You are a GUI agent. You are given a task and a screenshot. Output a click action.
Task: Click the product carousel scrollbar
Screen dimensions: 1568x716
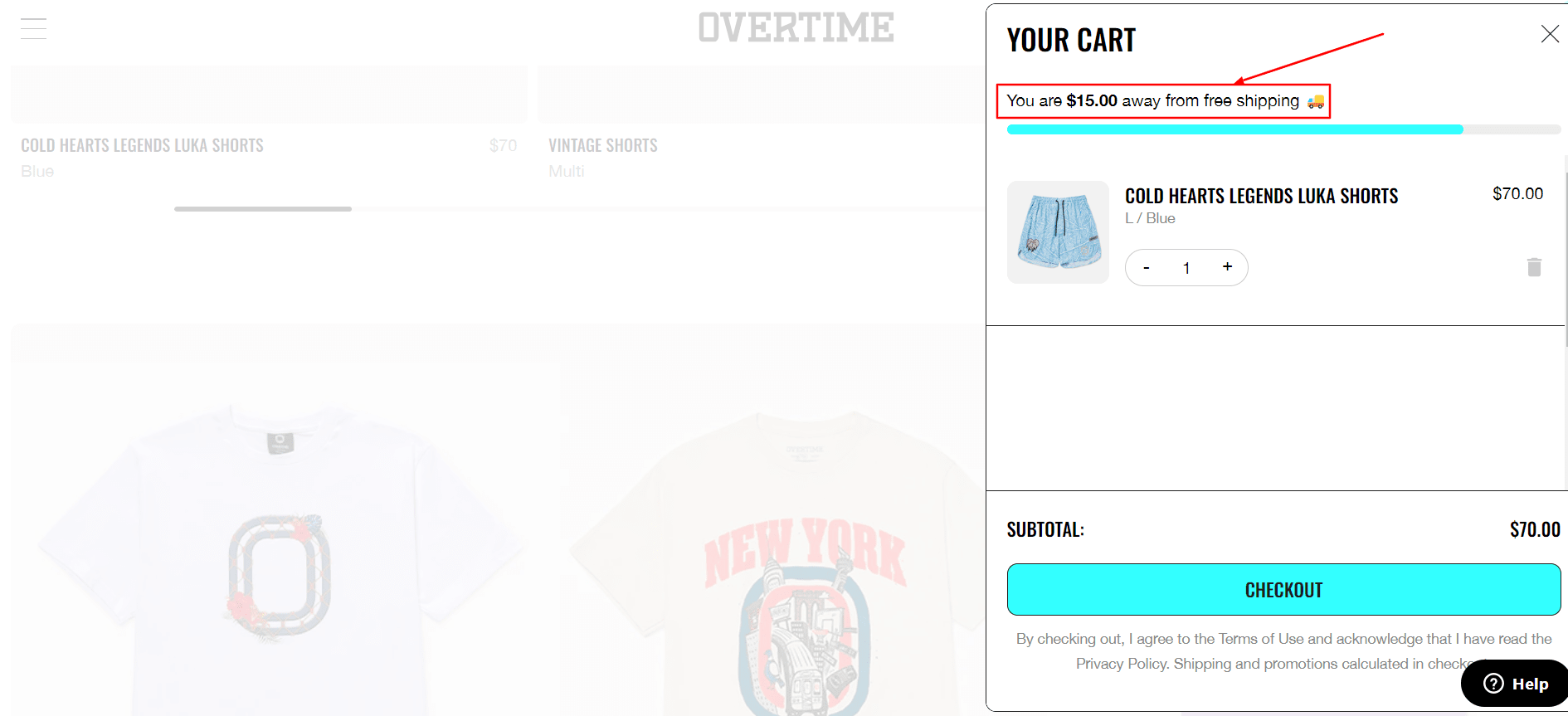point(263,209)
